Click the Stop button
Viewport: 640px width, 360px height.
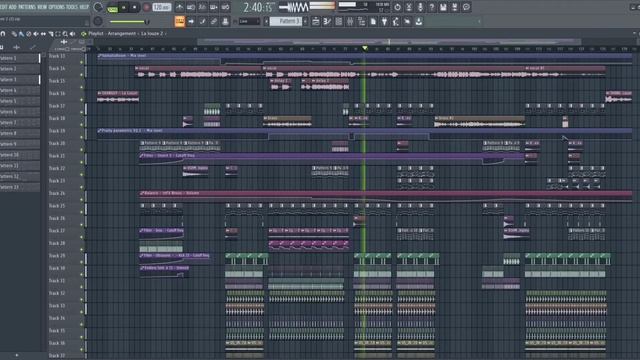[134, 7]
